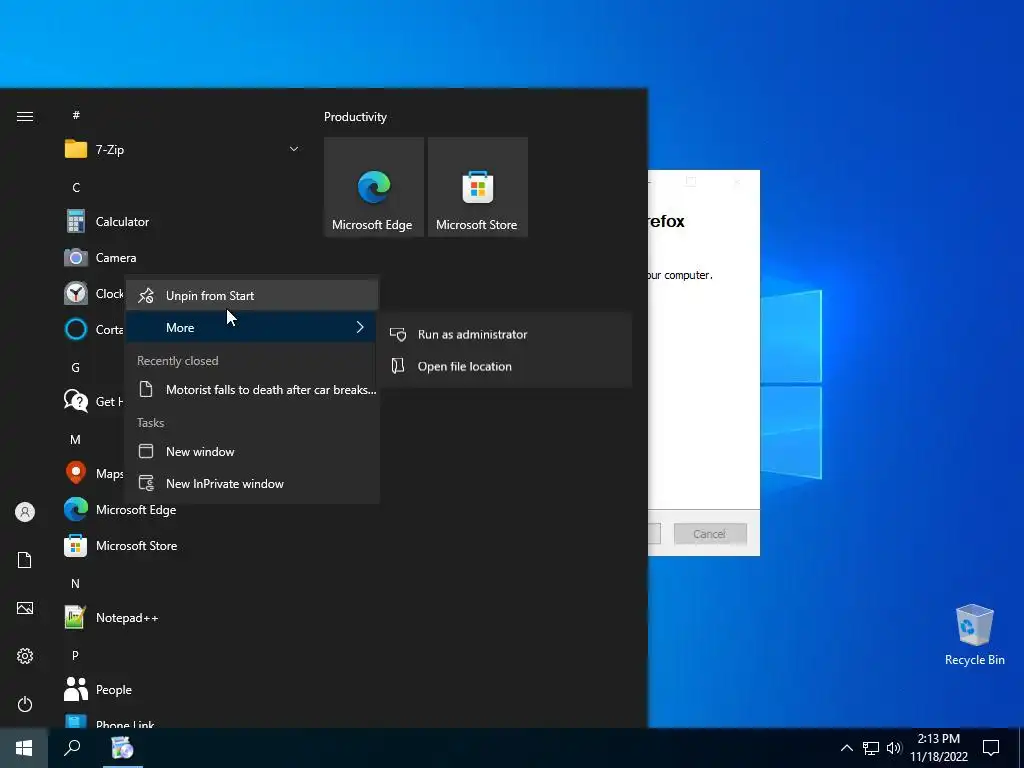1024x768 pixels.
Task: Click the 'C' letter header
Action: coord(76,187)
